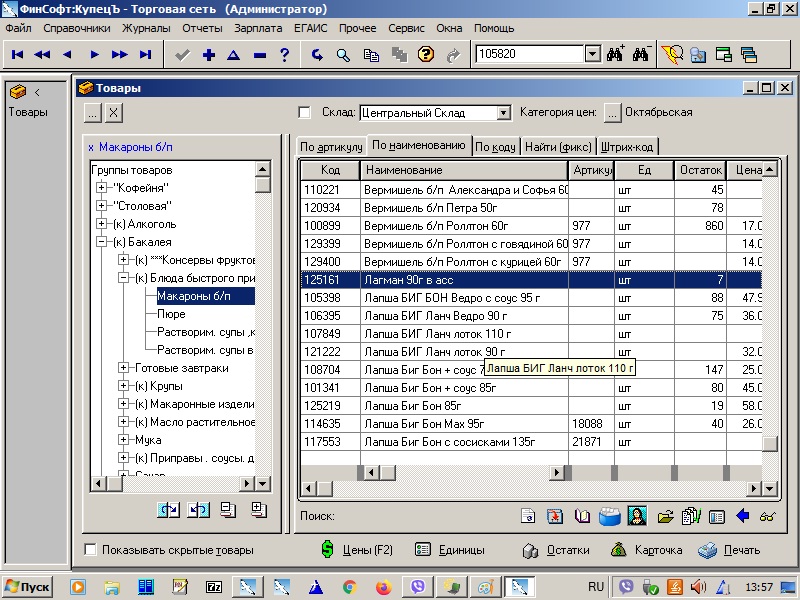Click the Остатки button

(x=556, y=550)
